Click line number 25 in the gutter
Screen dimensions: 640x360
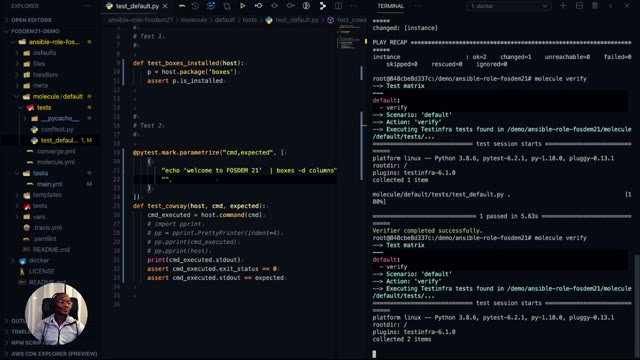(x=117, y=206)
